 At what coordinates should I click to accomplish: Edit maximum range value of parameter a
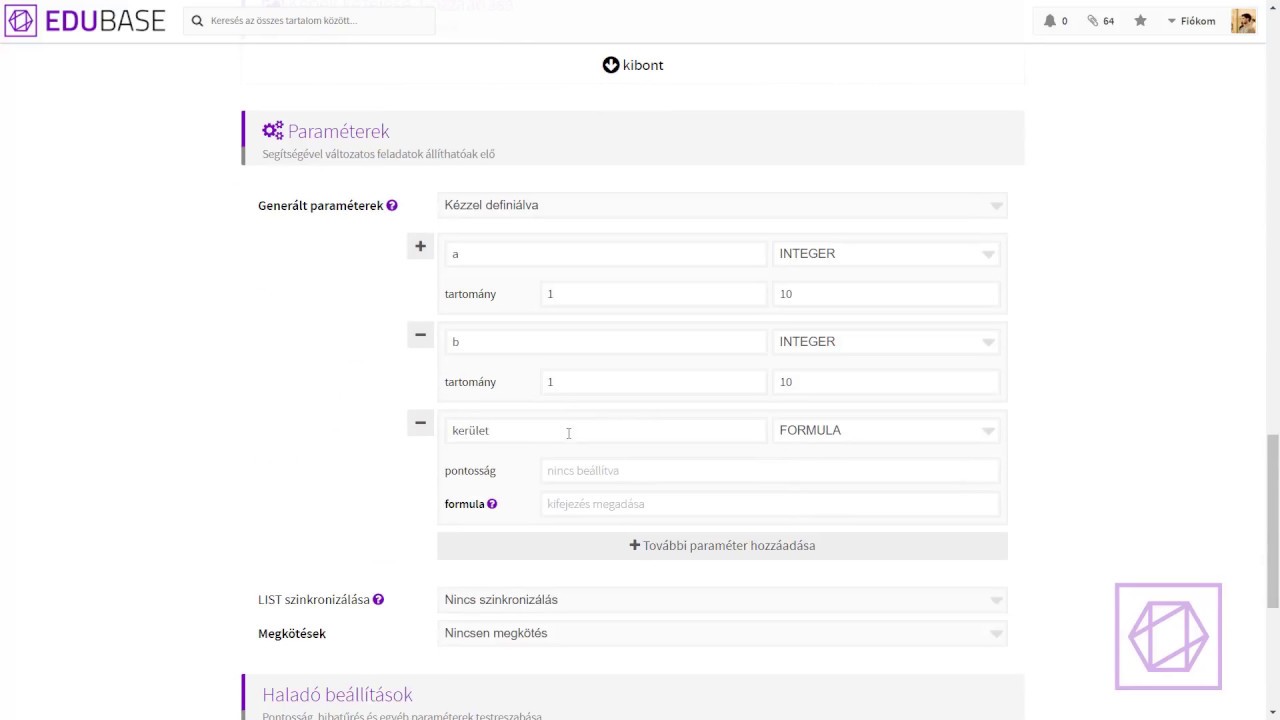click(886, 294)
